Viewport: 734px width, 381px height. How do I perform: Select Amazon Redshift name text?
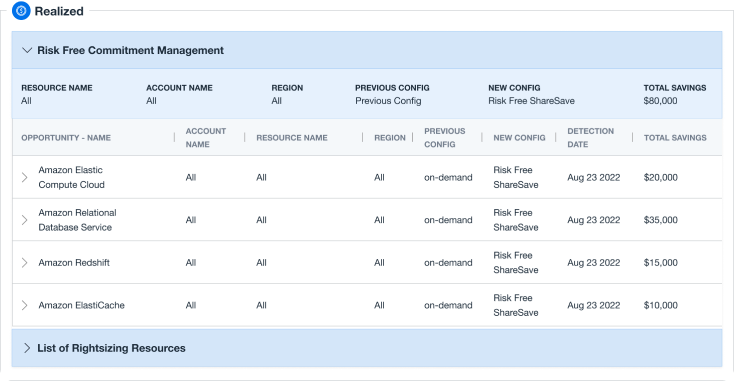click(74, 263)
